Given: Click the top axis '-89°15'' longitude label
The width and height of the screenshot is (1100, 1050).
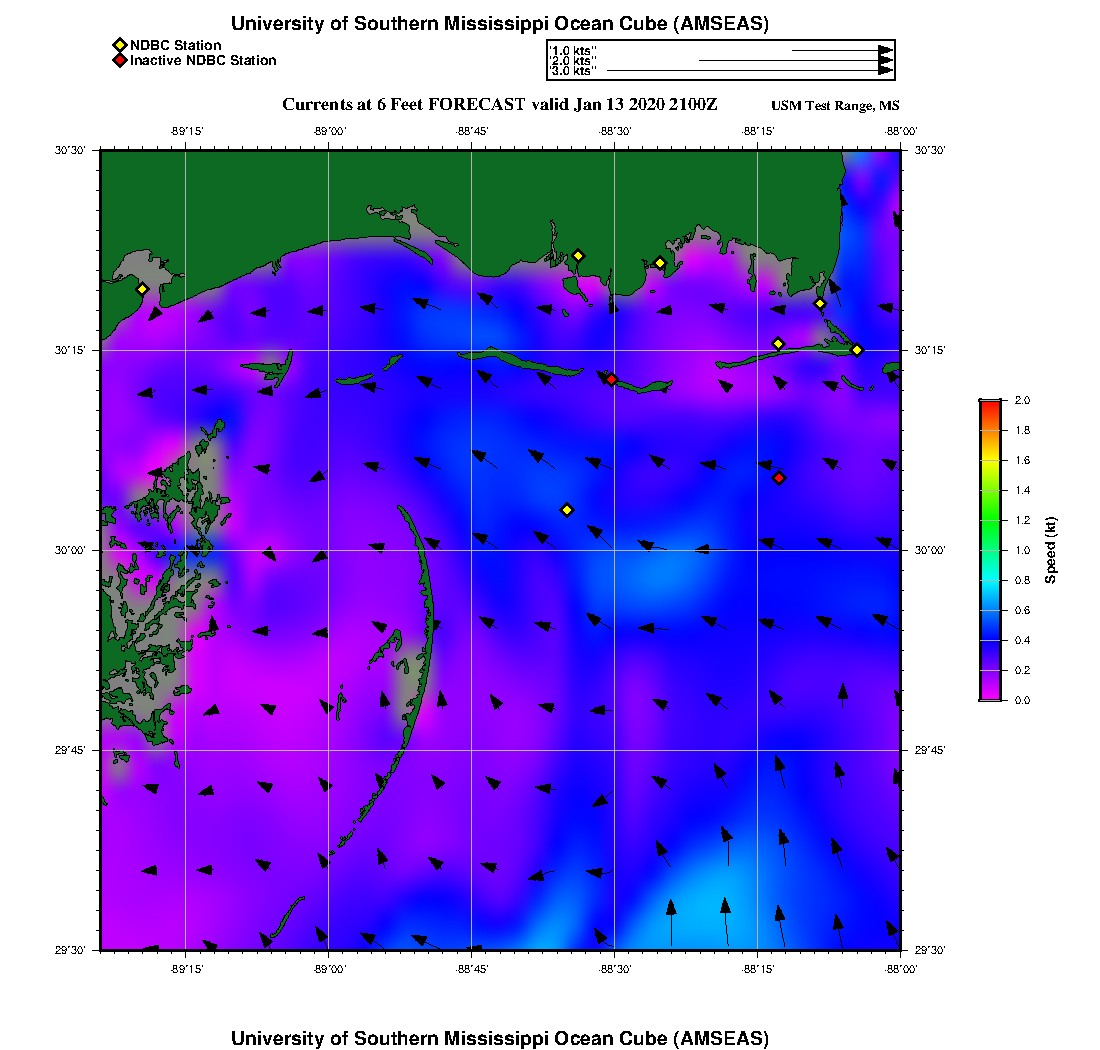Looking at the screenshot, I should tap(187, 131).
